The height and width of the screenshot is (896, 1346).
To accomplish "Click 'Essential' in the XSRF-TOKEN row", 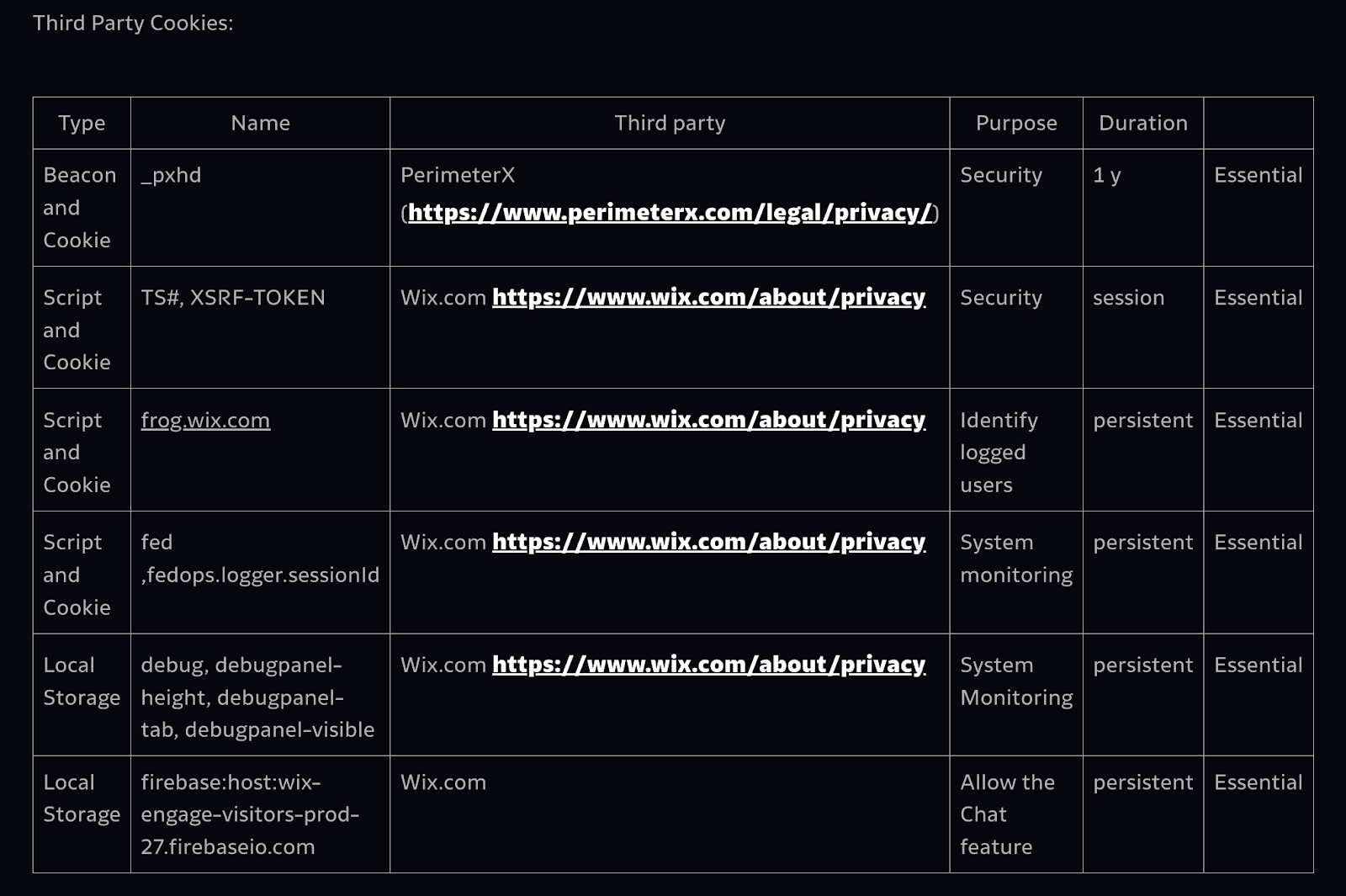I will coord(1259,297).
